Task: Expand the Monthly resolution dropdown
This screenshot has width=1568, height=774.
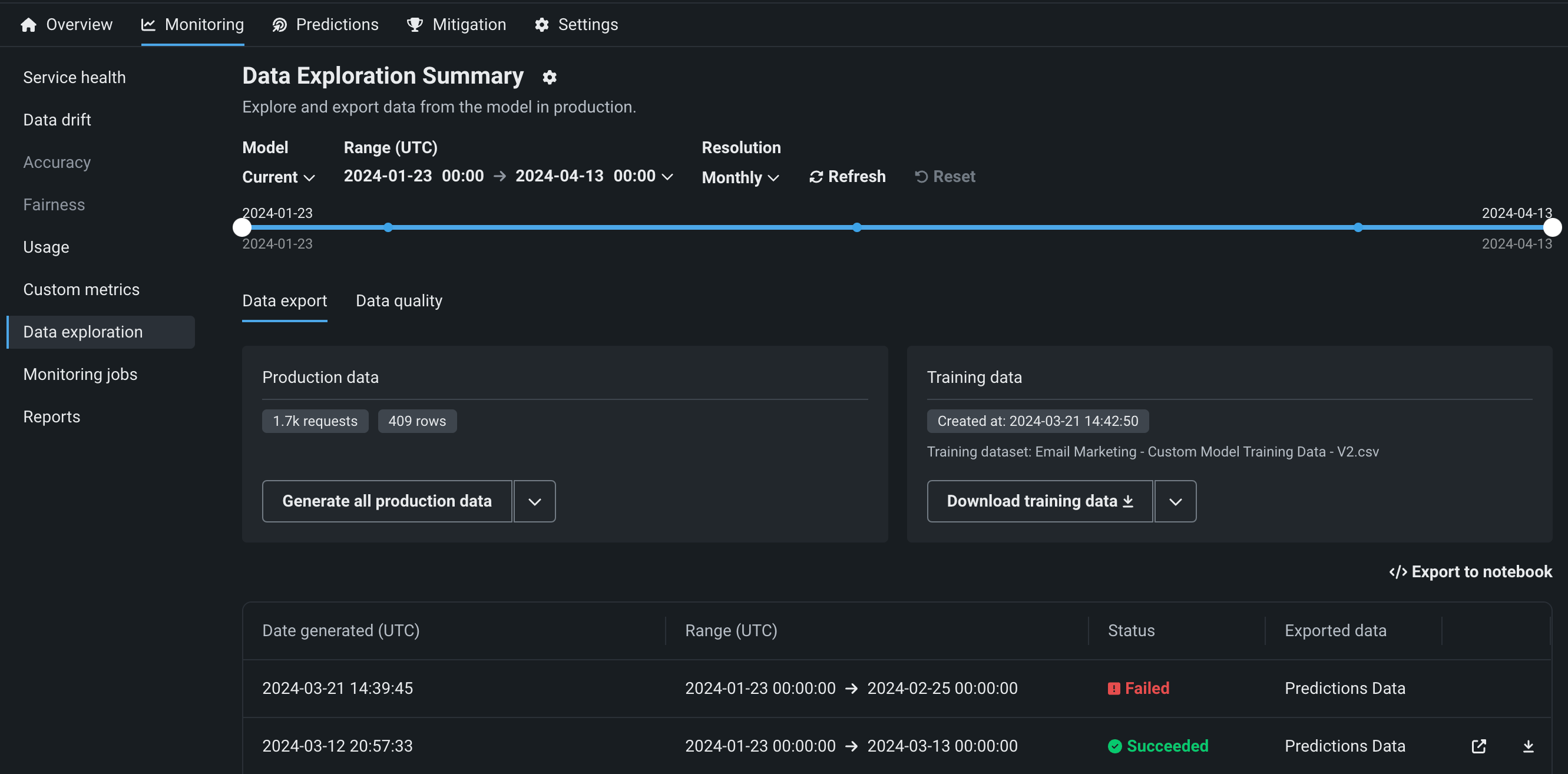Action: [740, 178]
